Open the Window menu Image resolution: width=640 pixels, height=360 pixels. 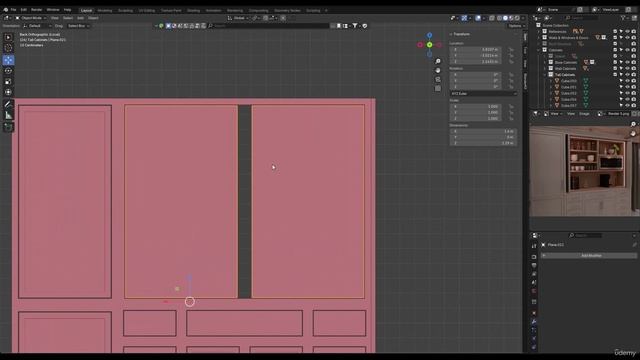click(53, 10)
